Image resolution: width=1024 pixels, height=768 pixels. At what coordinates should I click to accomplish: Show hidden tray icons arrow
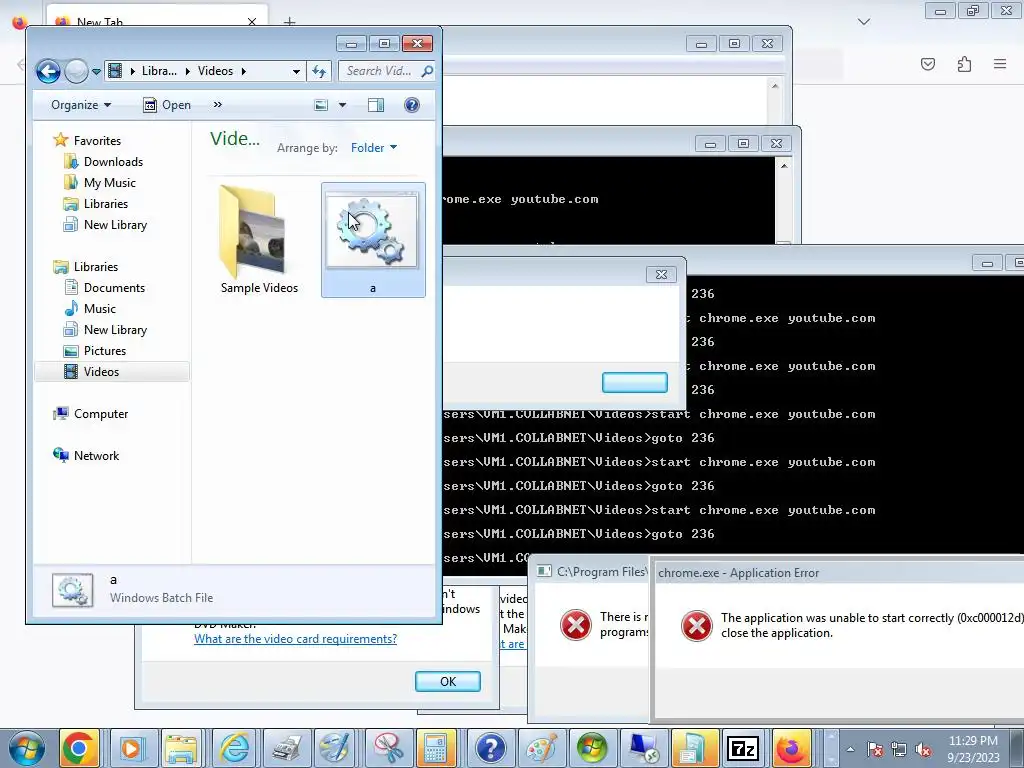click(x=850, y=750)
